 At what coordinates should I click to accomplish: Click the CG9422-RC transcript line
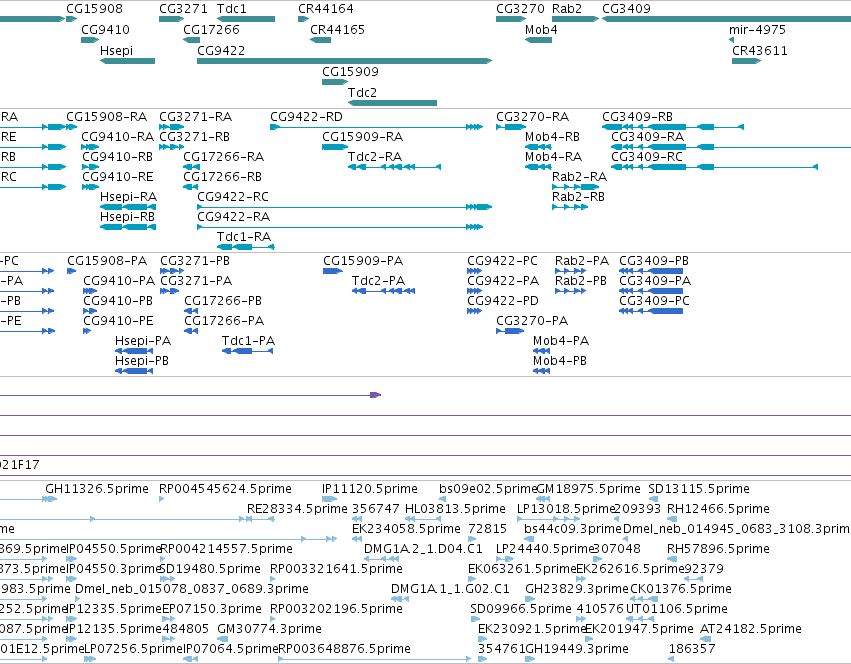pos(344,207)
